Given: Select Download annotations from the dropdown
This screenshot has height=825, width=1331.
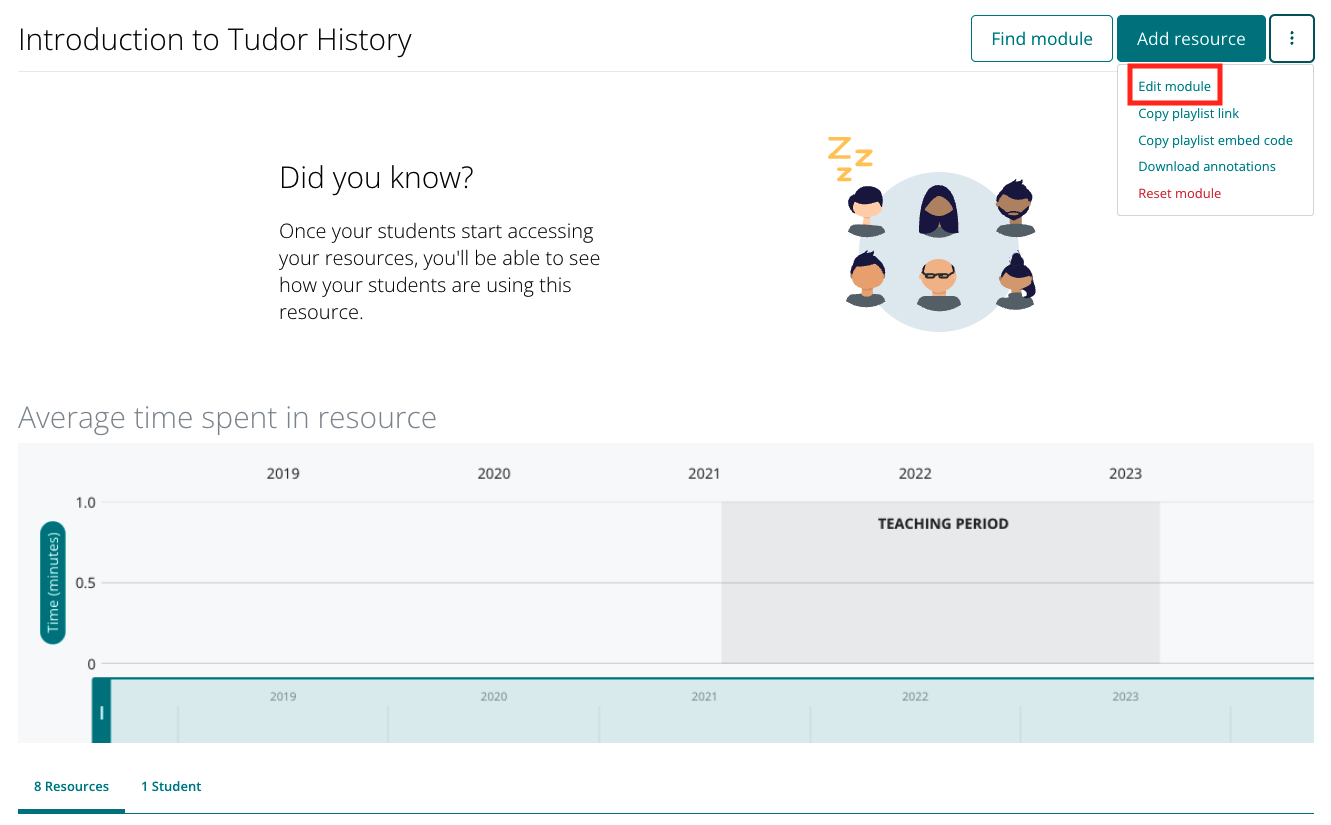Looking at the screenshot, I should click(1207, 166).
